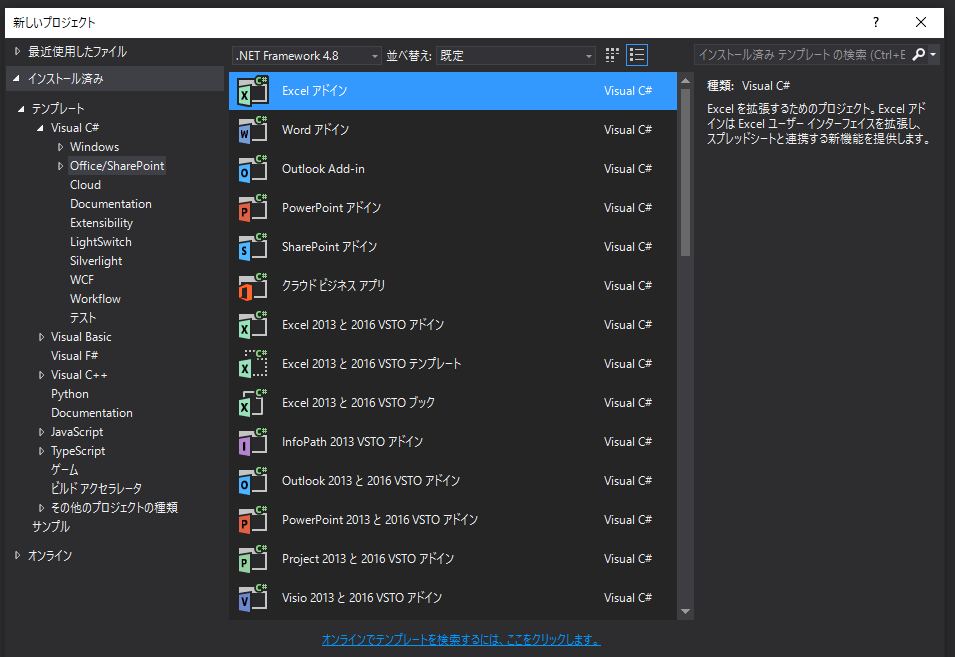Switch to small icons grid view

612,55
